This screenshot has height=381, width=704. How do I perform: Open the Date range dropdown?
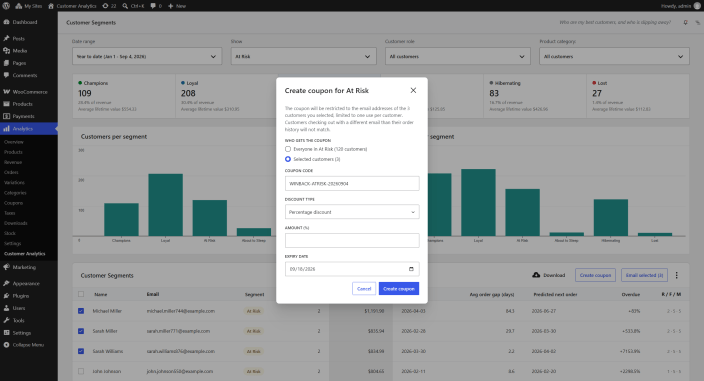pyautogui.click(x=147, y=57)
